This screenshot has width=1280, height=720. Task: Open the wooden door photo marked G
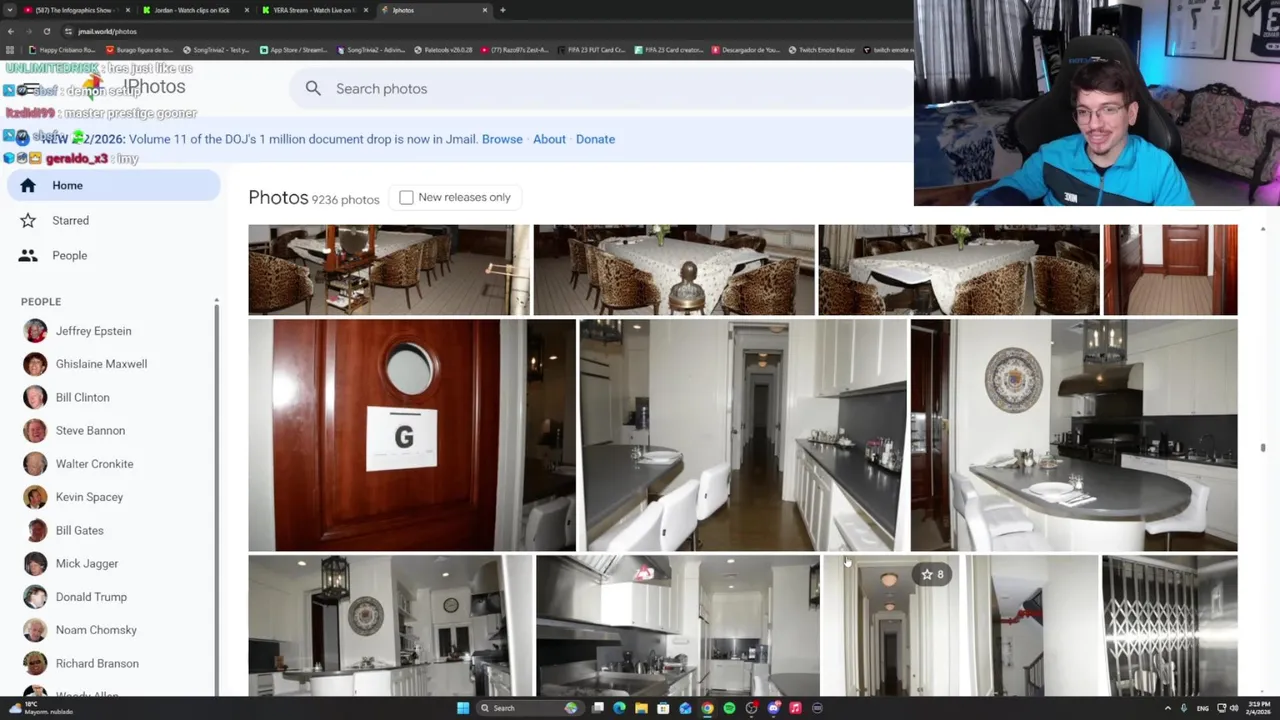click(411, 435)
